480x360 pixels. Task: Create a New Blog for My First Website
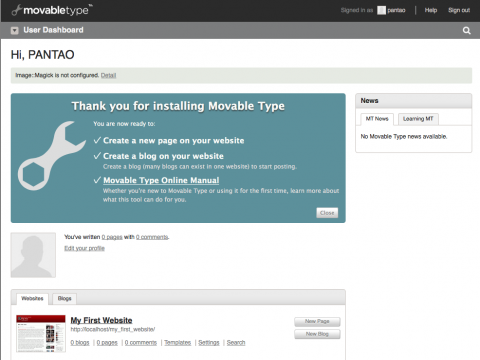pos(317,334)
